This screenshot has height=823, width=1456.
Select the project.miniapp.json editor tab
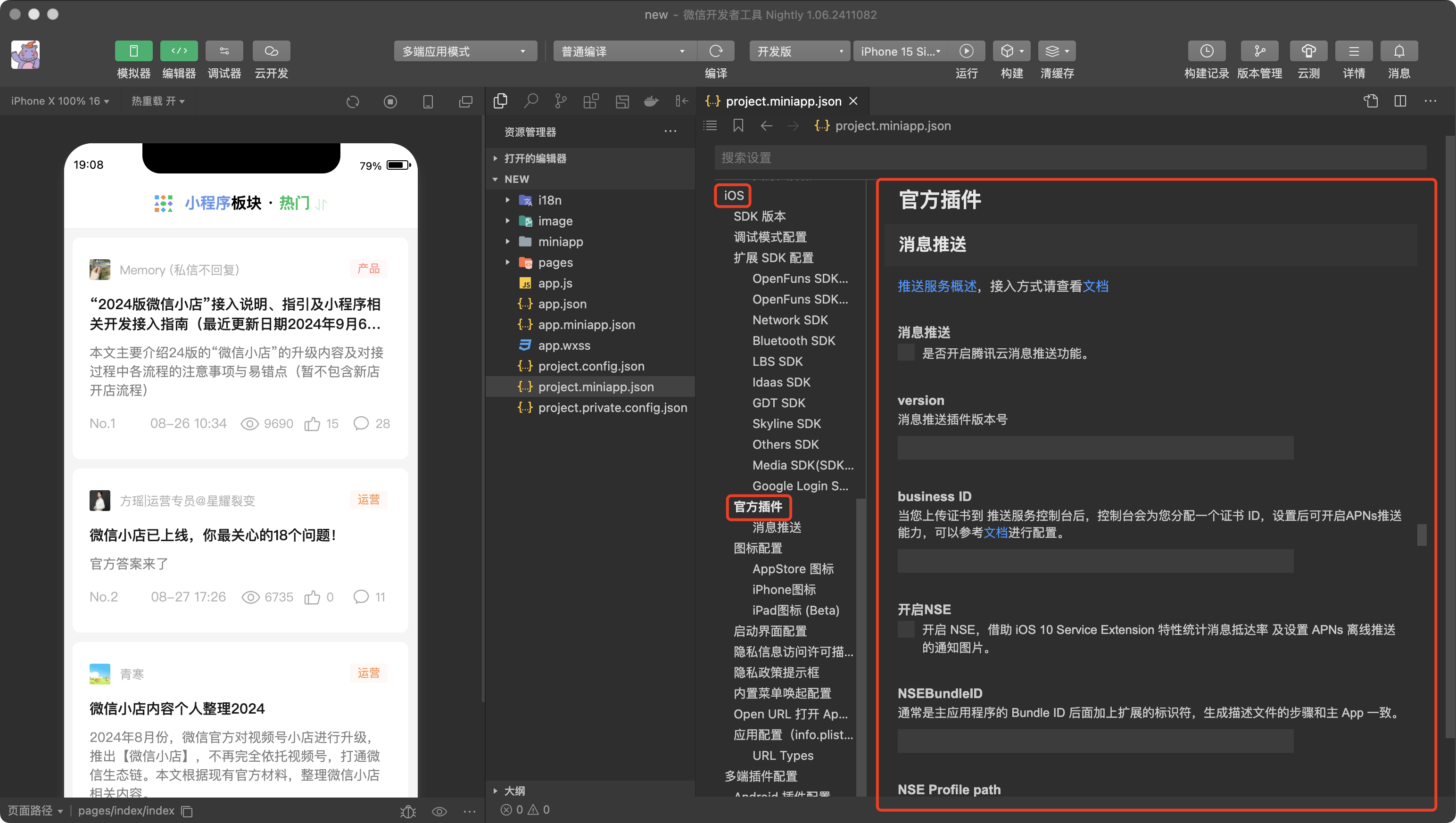point(783,101)
